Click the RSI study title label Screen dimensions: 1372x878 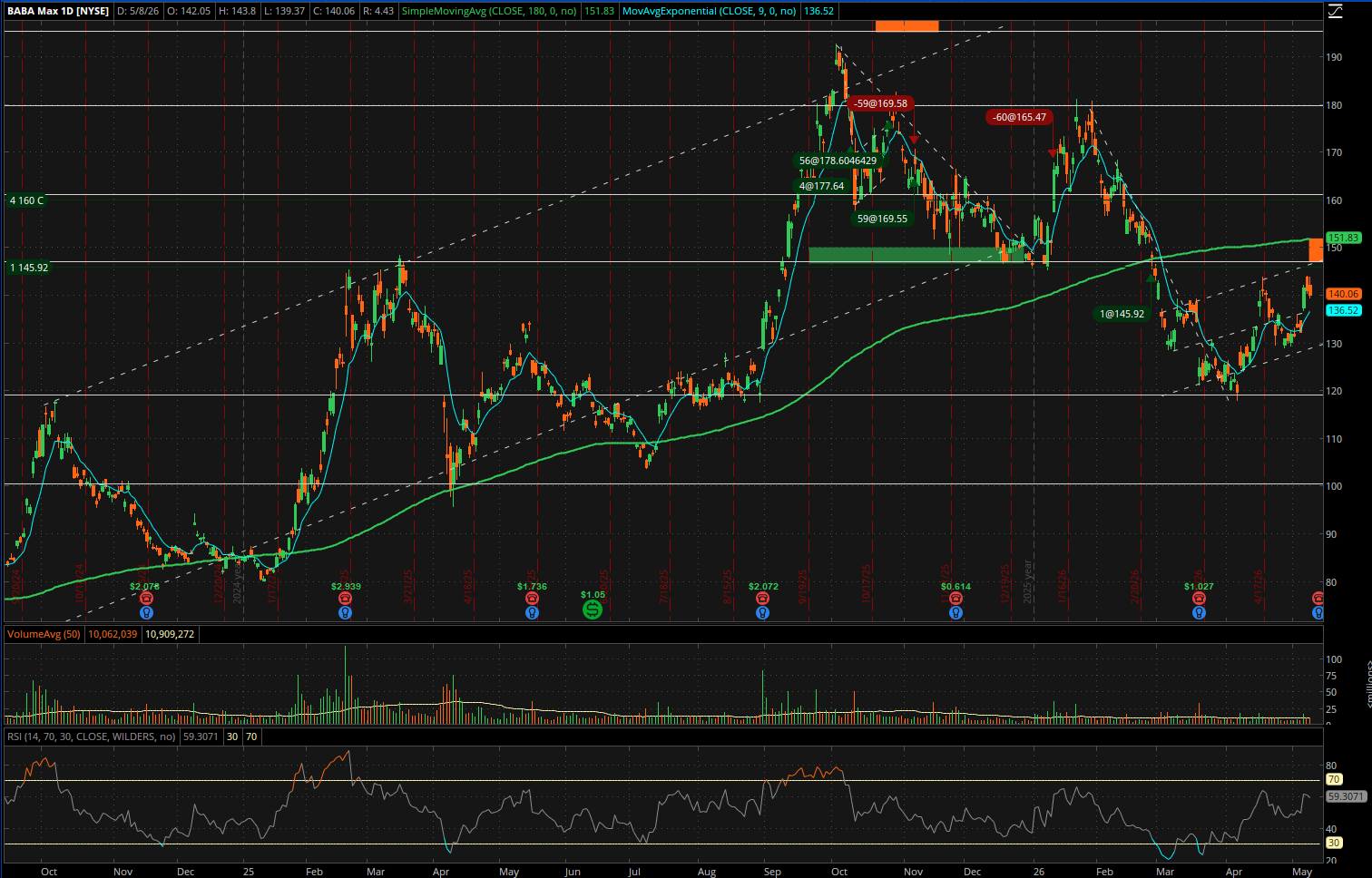(x=91, y=737)
